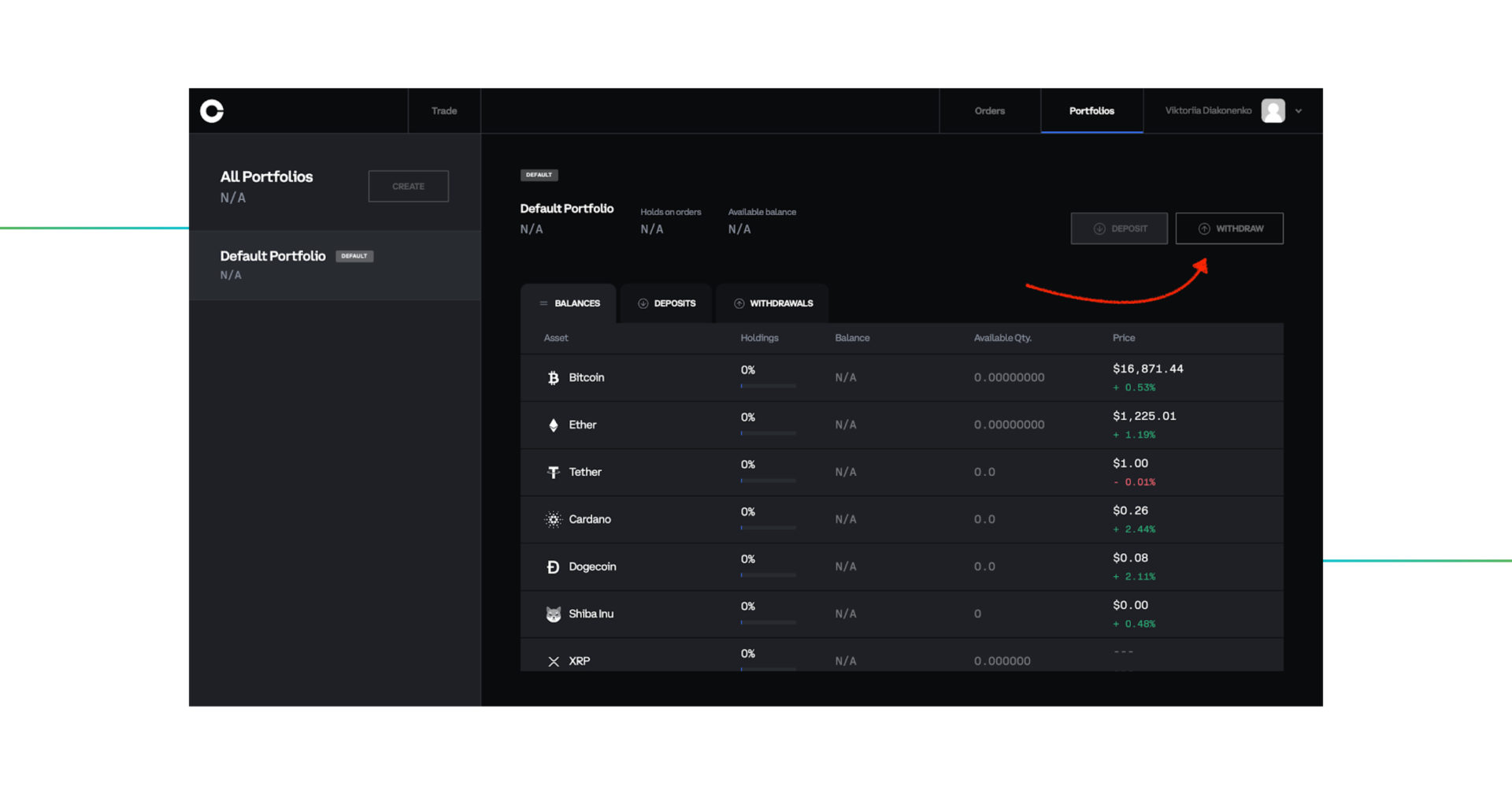
Task: Click the Cardano asset icon
Action: pyautogui.click(x=554, y=518)
